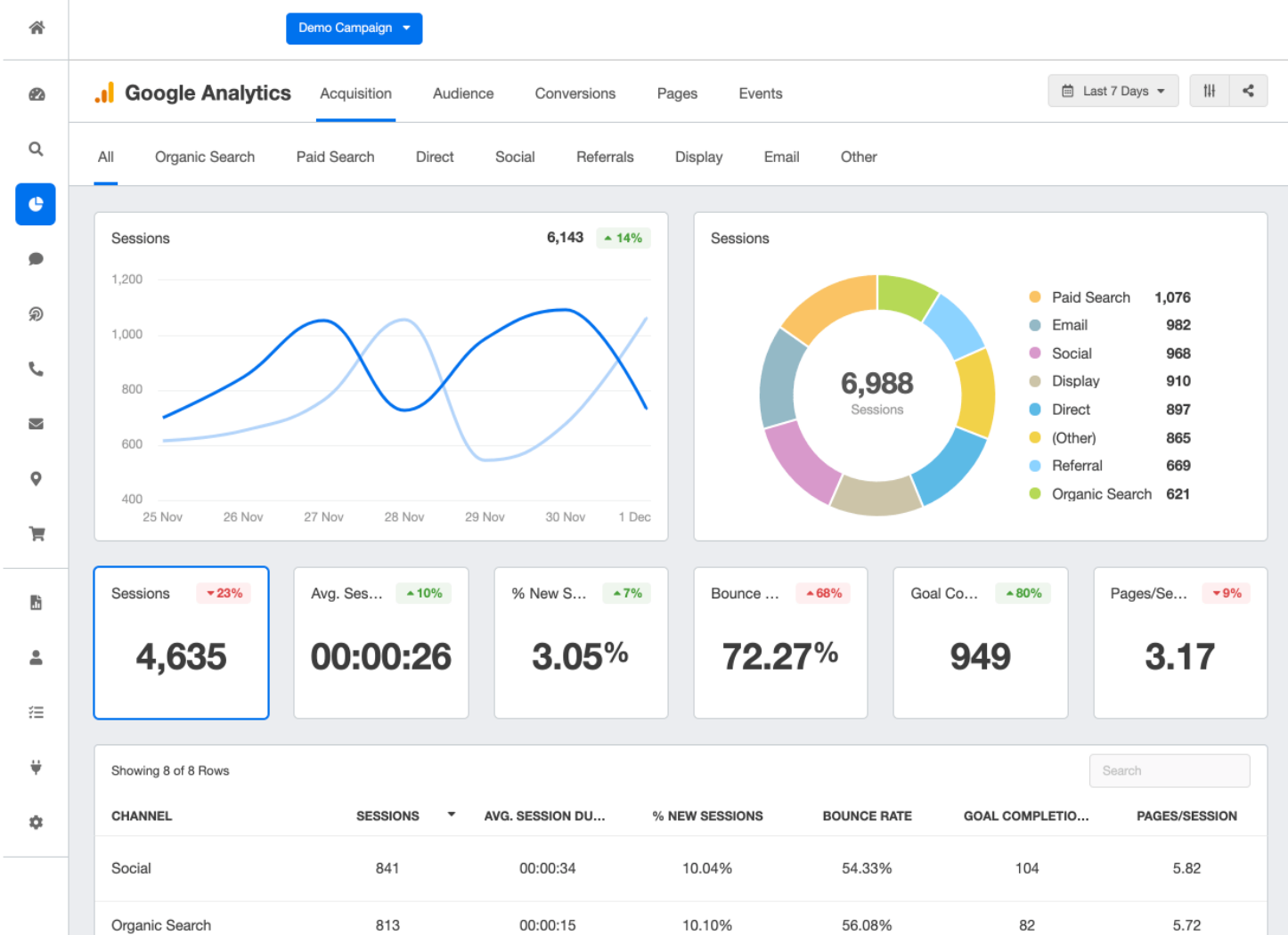1288x935 pixels.
Task: Click the map pin local icon
Action: point(37,479)
